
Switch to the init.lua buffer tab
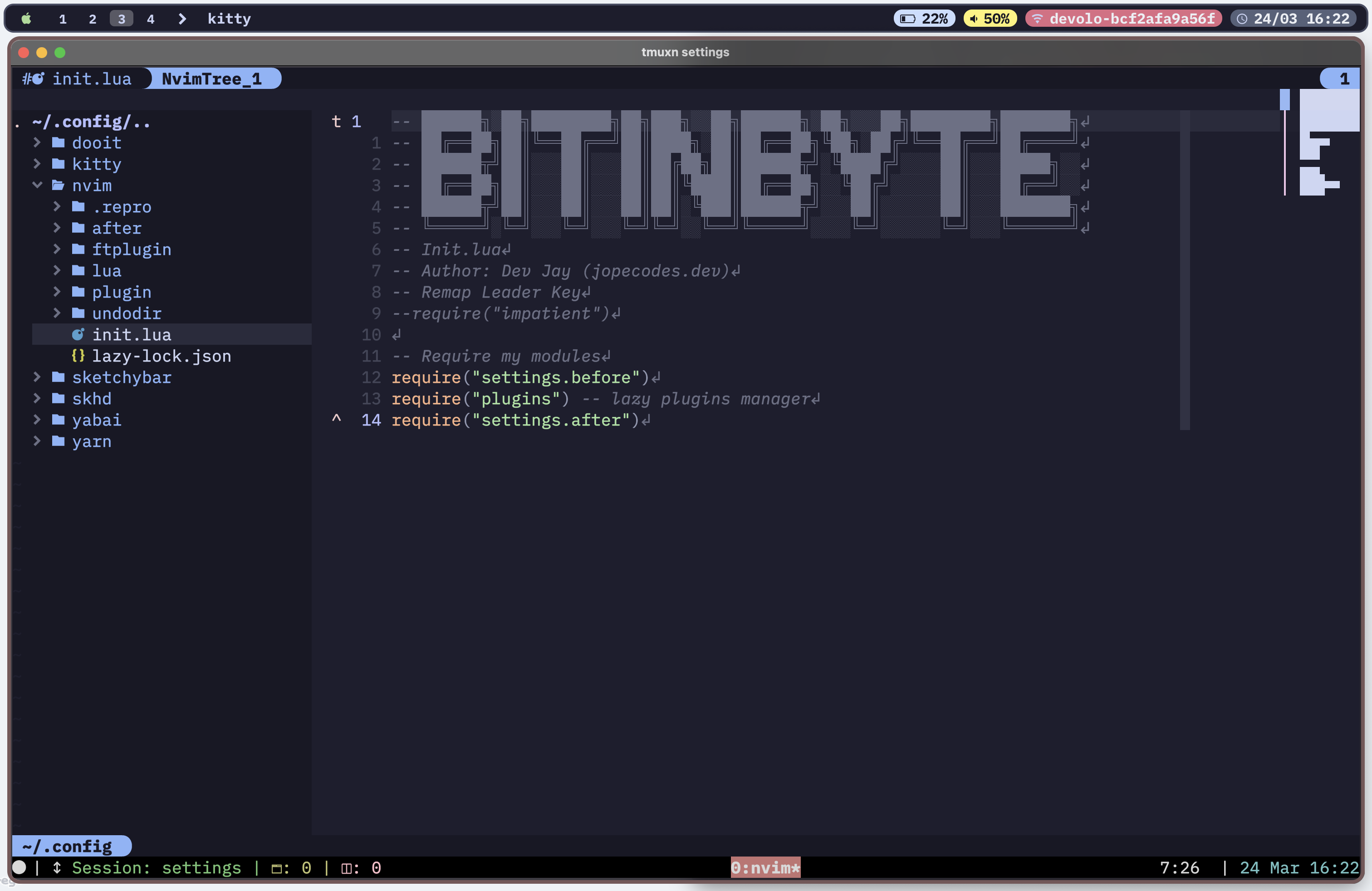(x=91, y=78)
